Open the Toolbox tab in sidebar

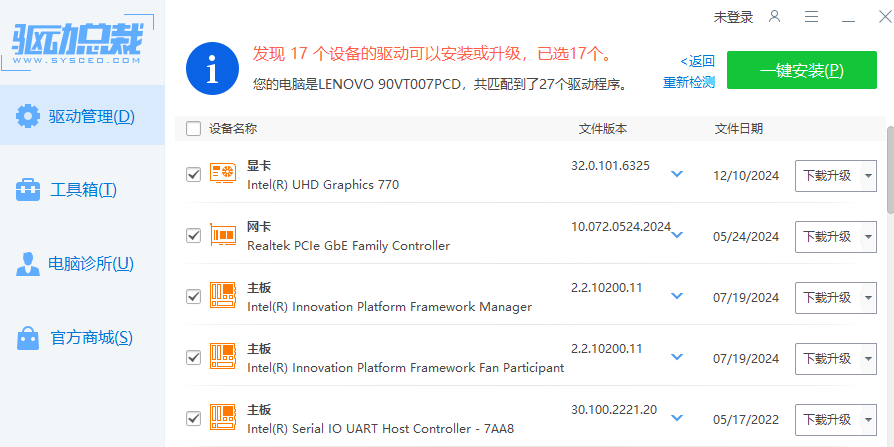tap(83, 190)
